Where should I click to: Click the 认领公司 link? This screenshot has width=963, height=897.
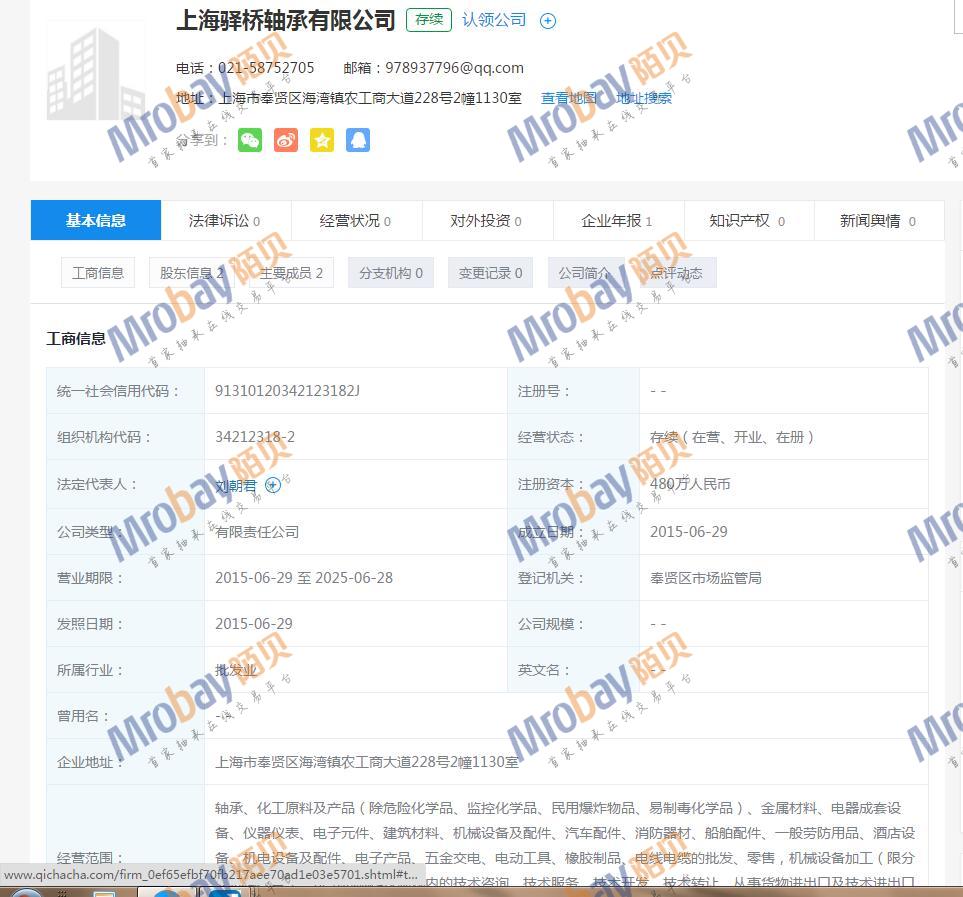[x=494, y=20]
